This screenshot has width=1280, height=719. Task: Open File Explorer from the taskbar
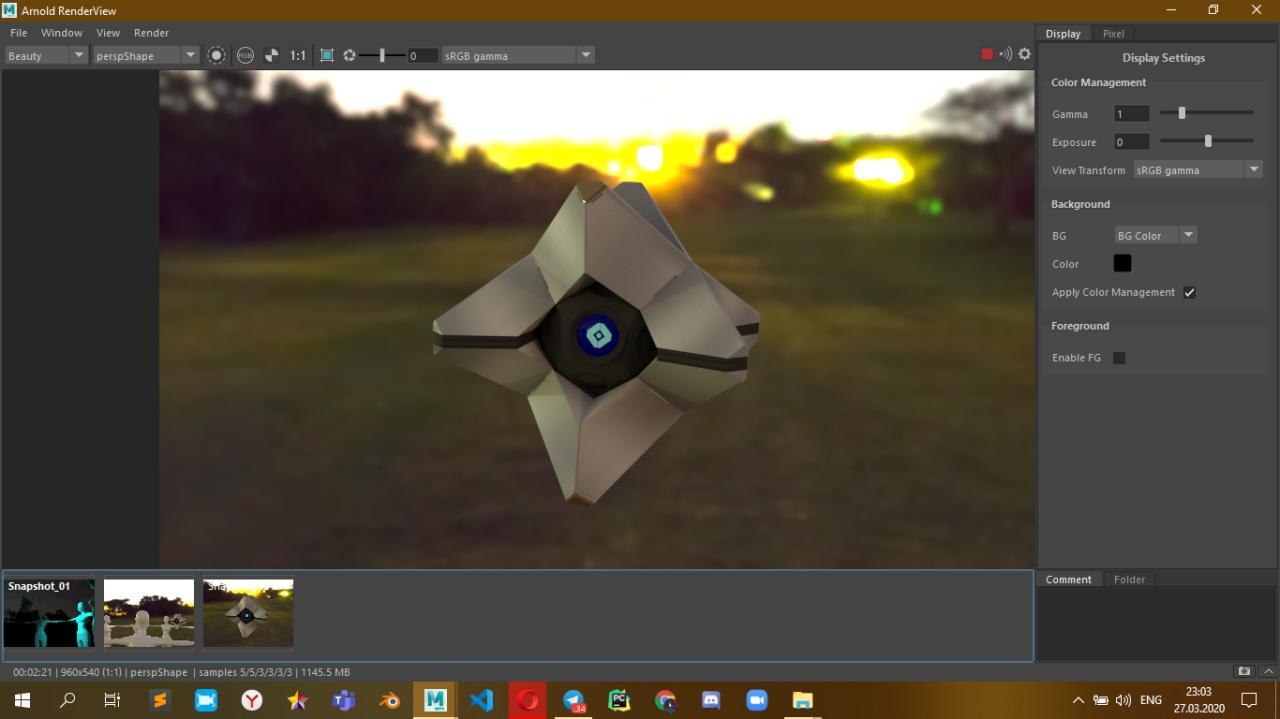(803, 700)
